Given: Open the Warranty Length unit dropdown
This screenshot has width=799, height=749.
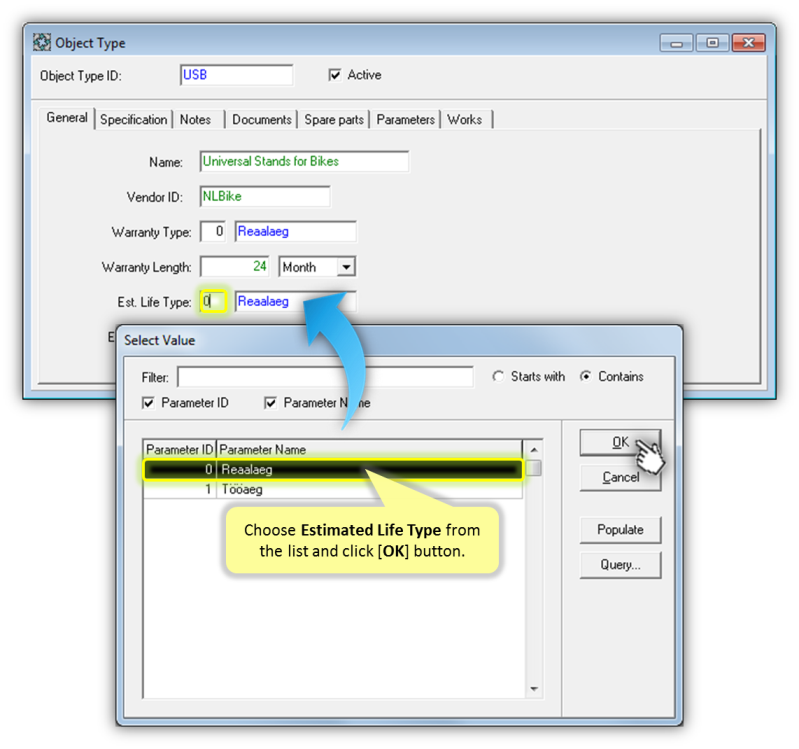Looking at the screenshot, I should (x=346, y=267).
